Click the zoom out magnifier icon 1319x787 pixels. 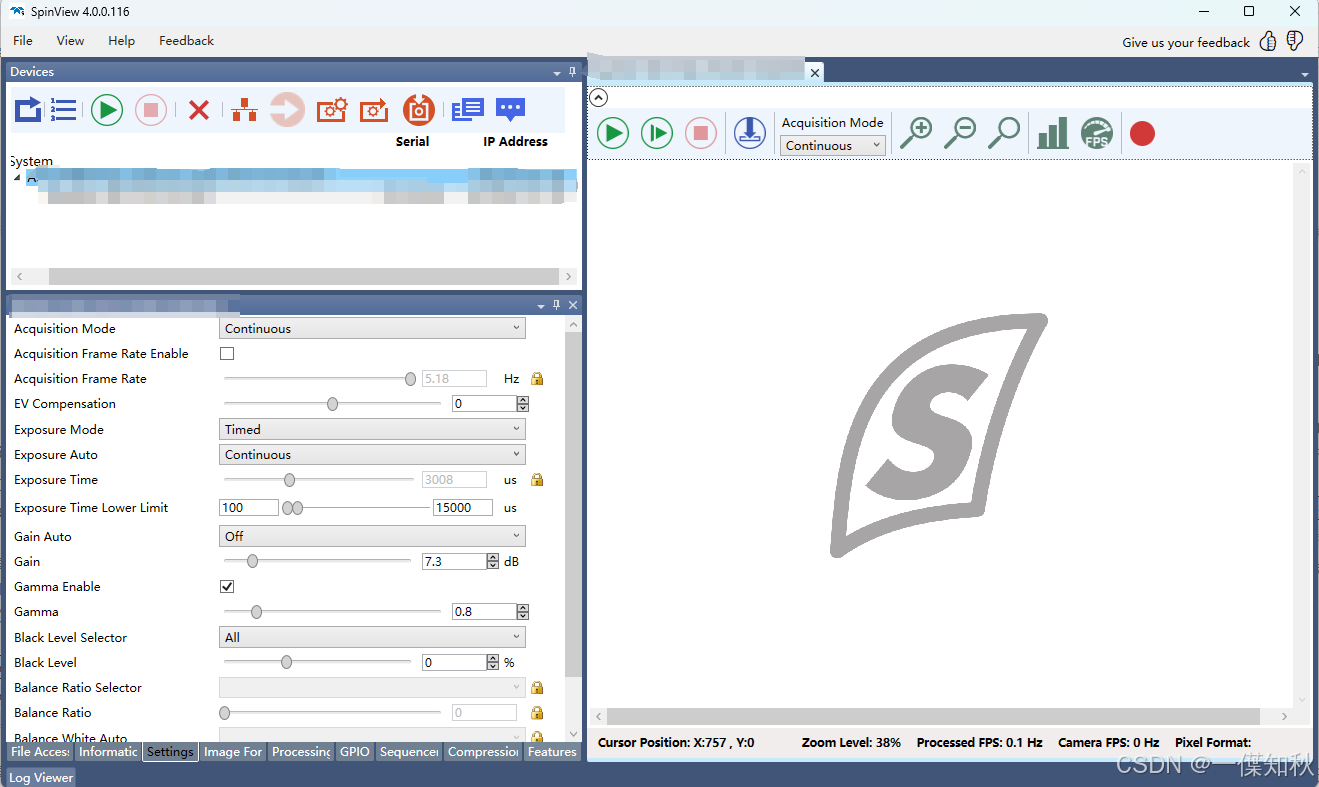coord(960,133)
